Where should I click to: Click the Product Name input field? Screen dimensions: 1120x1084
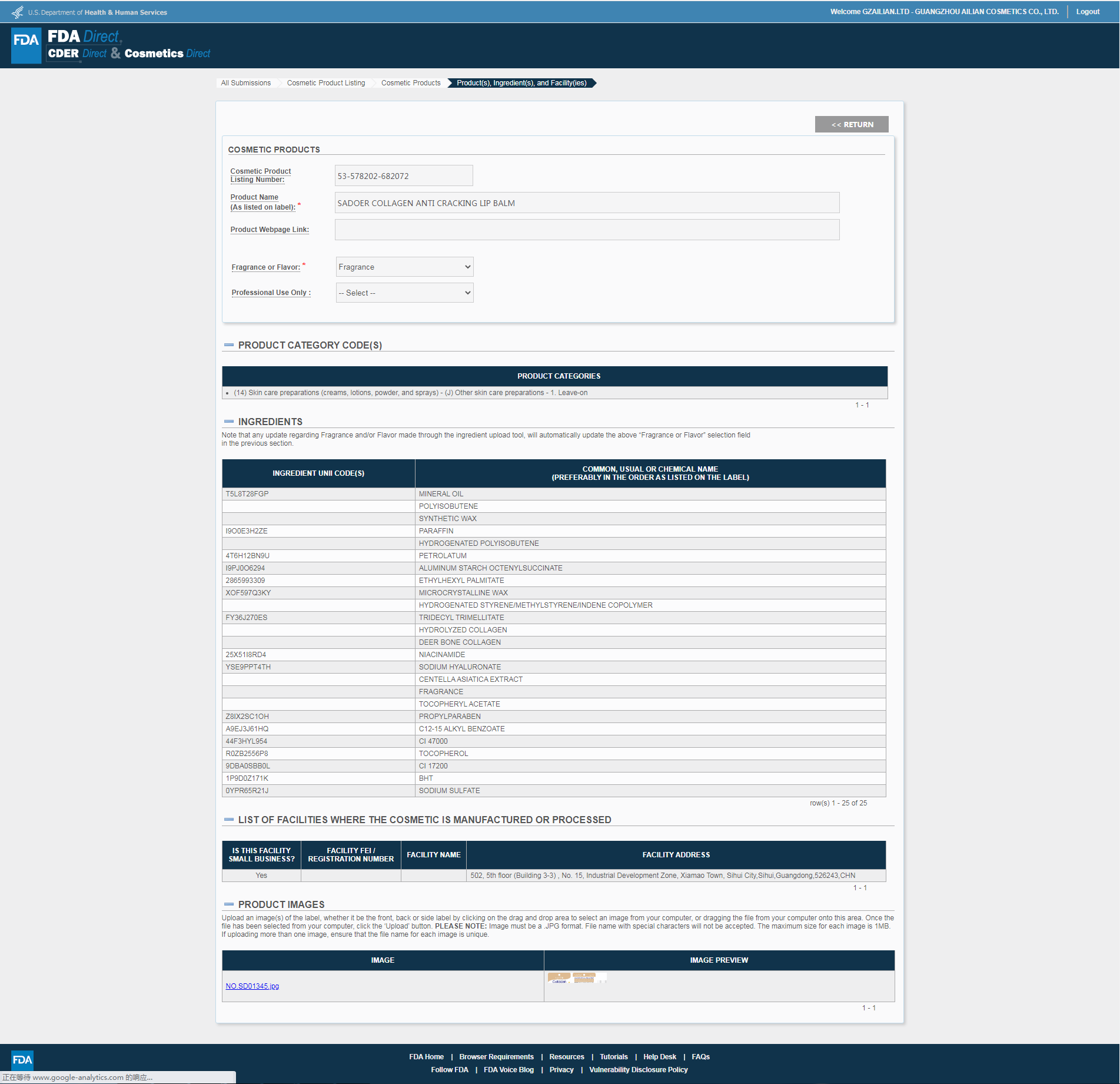[586, 203]
